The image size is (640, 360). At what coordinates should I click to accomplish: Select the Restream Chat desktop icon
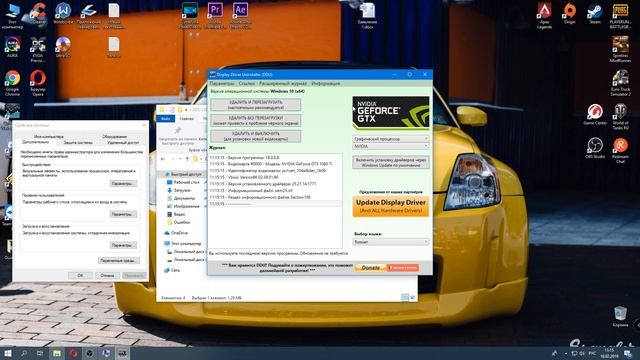(620, 150)
